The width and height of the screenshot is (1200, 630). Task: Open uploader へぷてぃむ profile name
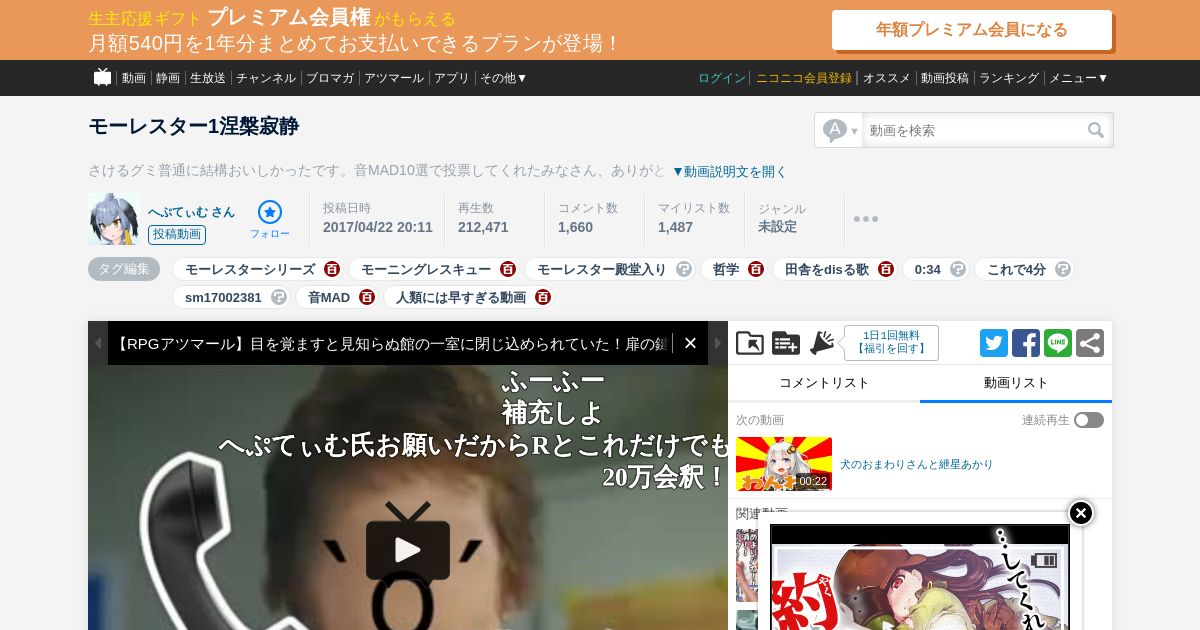pyautogui.click(x=192, y=211)
